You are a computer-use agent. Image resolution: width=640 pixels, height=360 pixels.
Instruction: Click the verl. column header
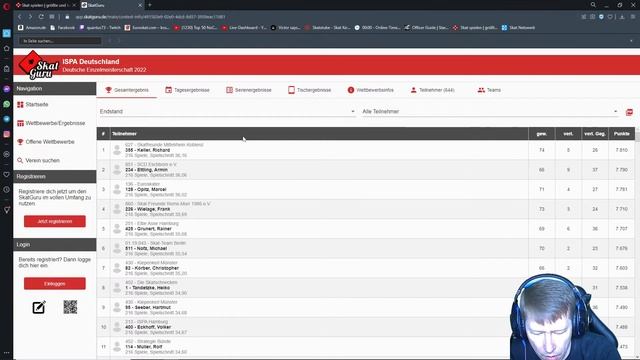click(568, 134)
